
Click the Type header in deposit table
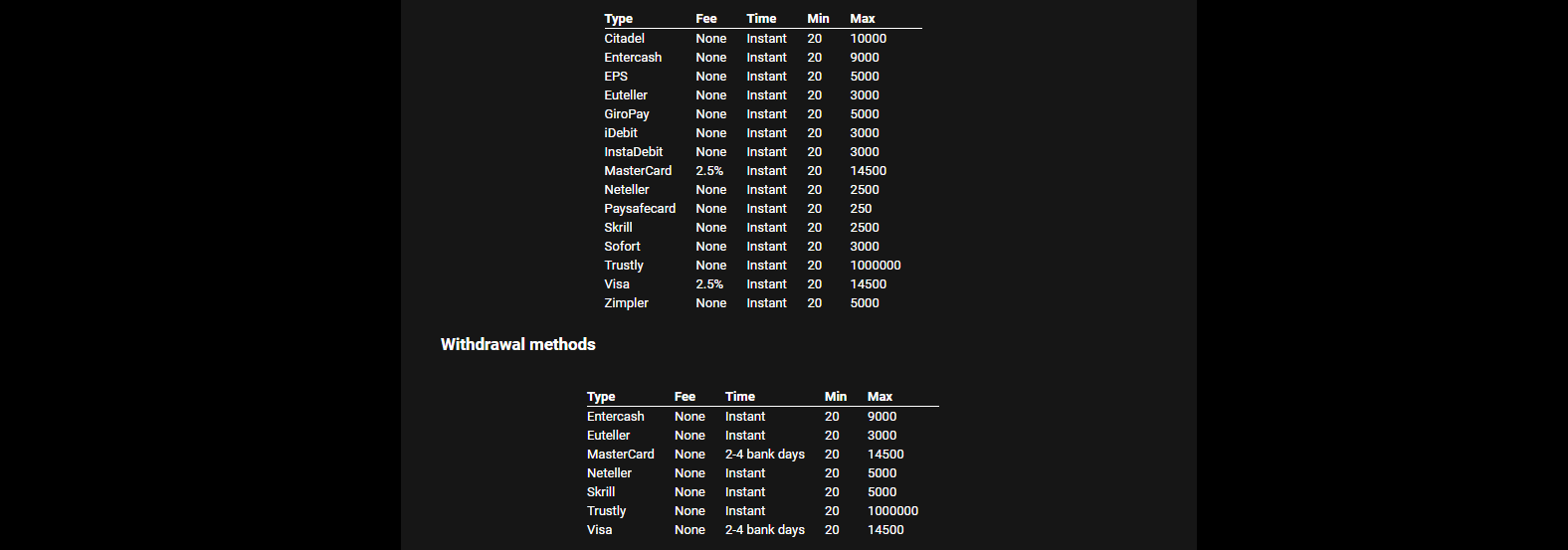(618, 19)
